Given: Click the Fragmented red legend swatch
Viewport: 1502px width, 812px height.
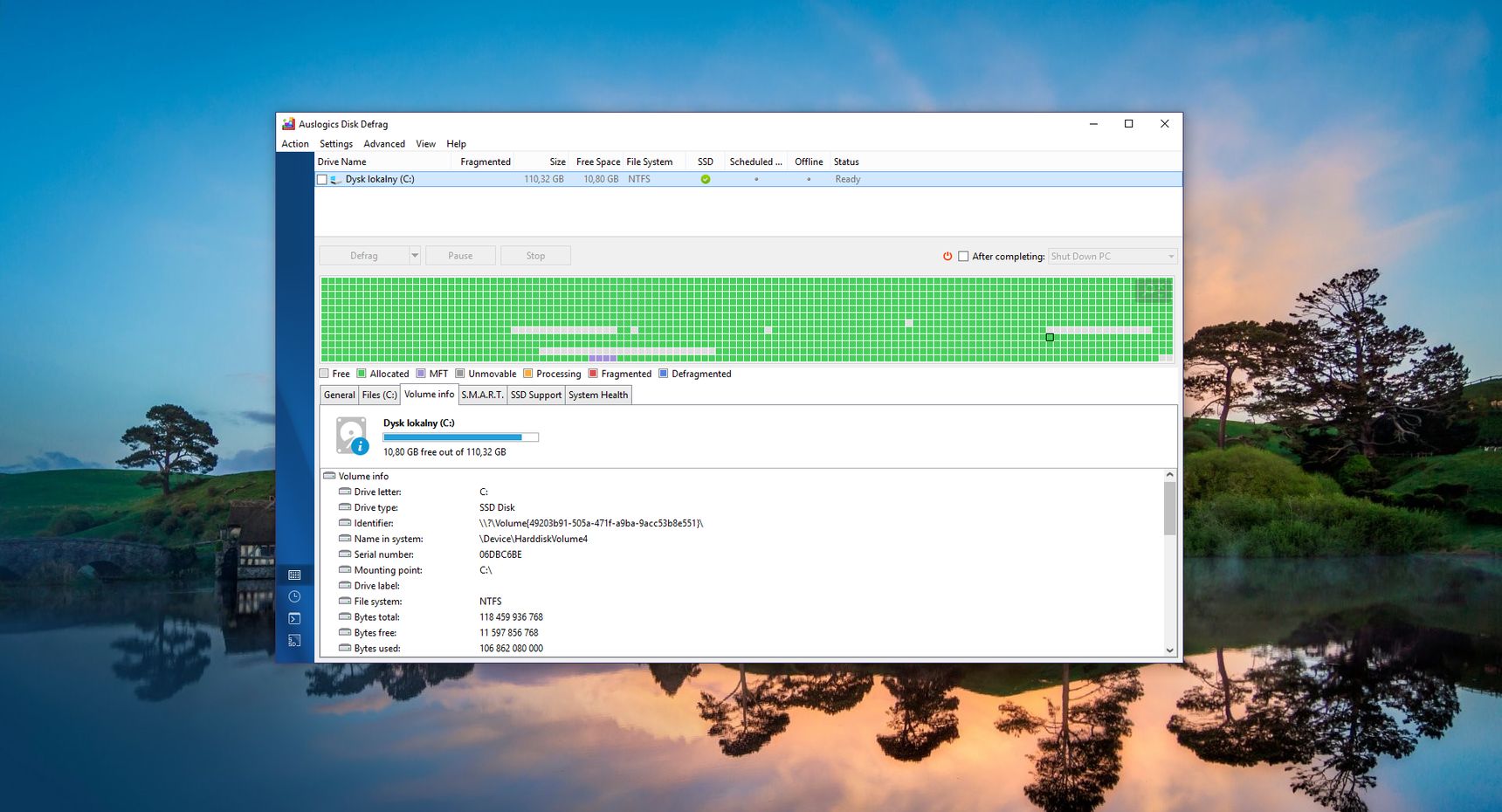Looking at the screenshot, I should [593, 374].
